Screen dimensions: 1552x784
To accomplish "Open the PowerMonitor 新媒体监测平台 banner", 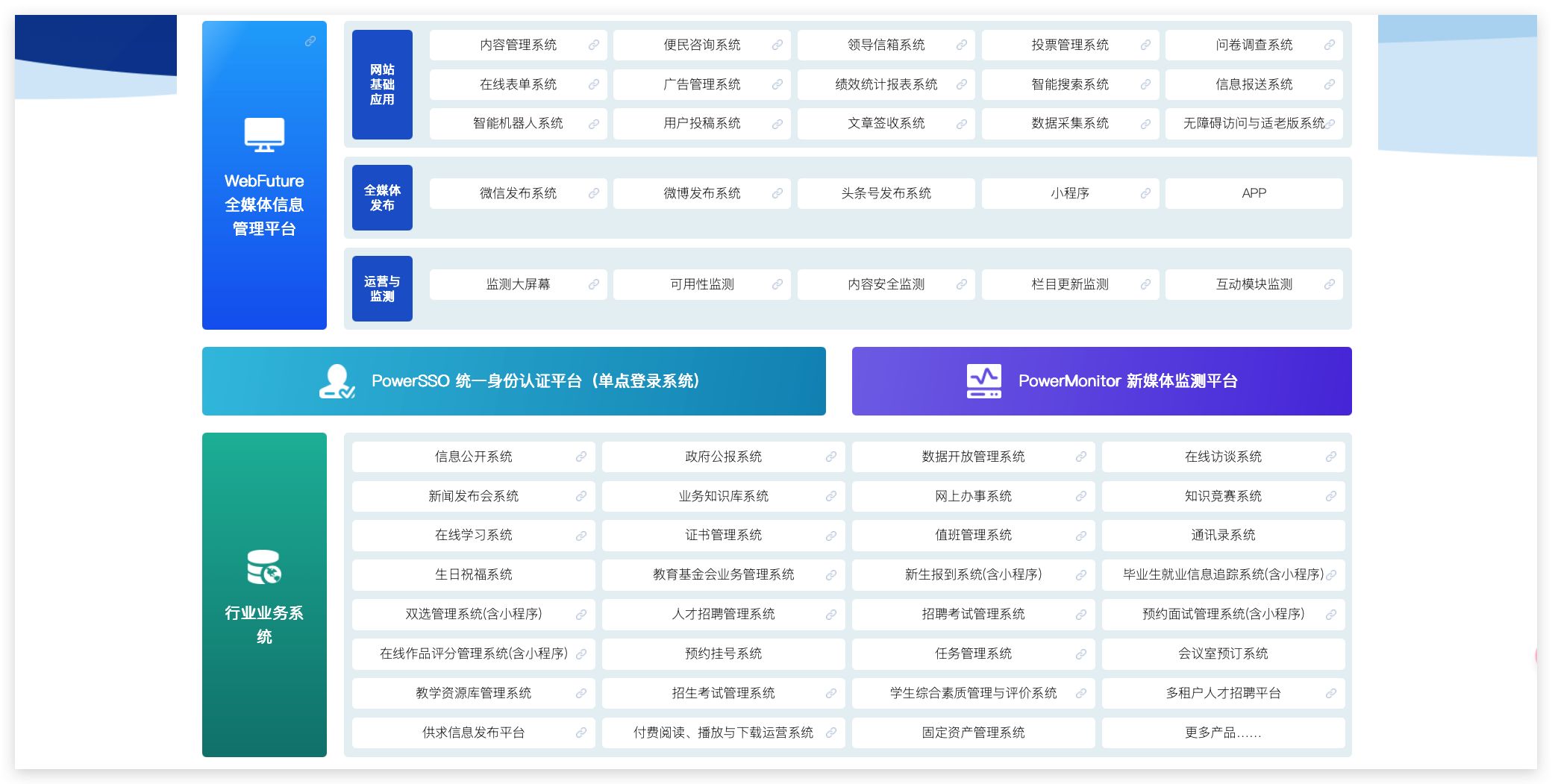I will click(x=1101, y=381).
